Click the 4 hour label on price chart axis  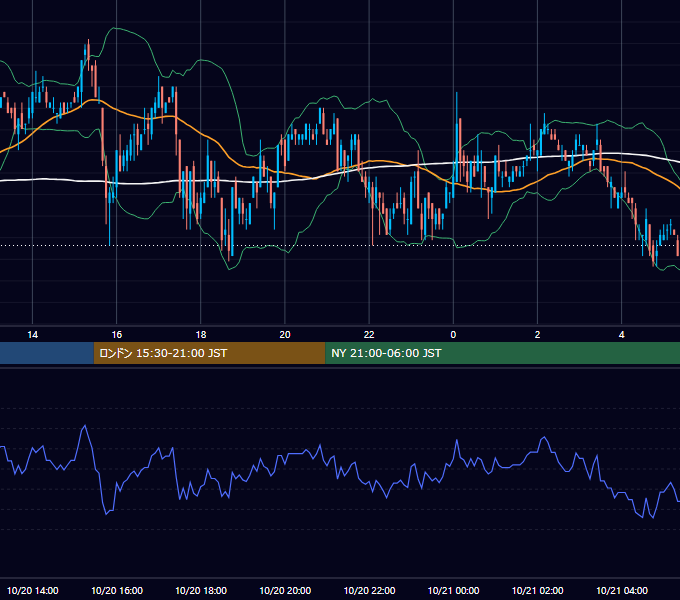tap(621, 335)
